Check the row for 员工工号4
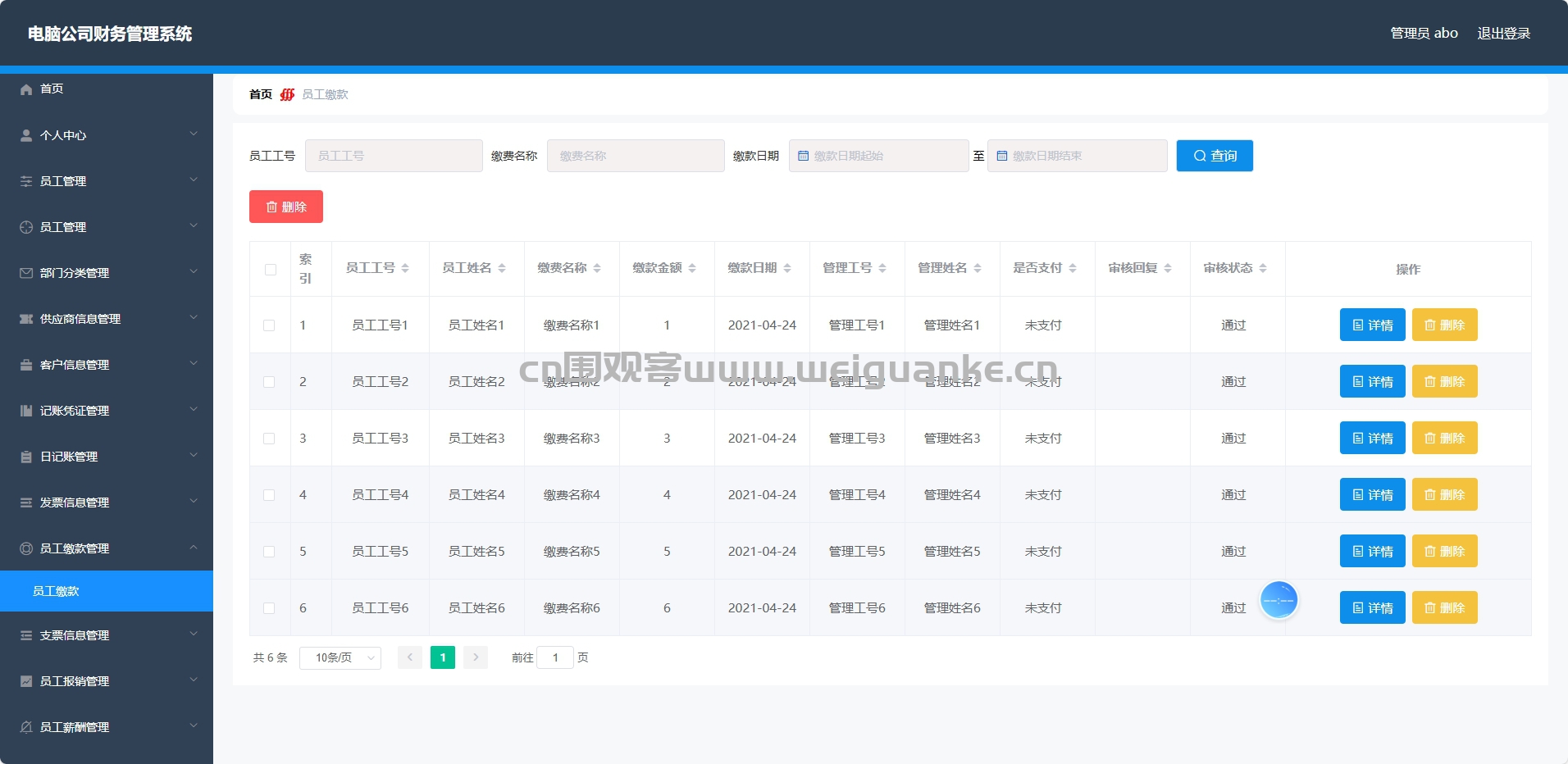The image size is (1568, 764). (x=269, y=495)
